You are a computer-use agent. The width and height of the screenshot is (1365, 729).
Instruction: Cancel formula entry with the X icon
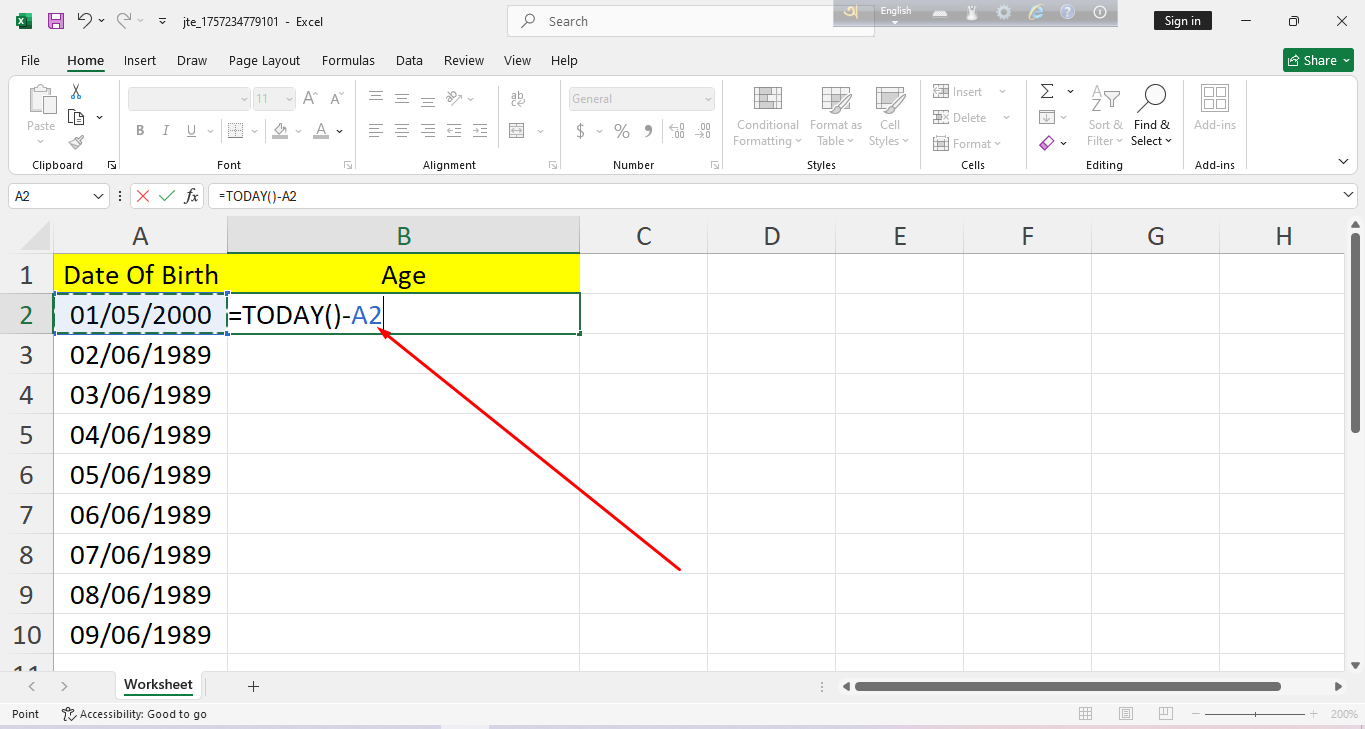pyautogui.click(x=143, y=196)
